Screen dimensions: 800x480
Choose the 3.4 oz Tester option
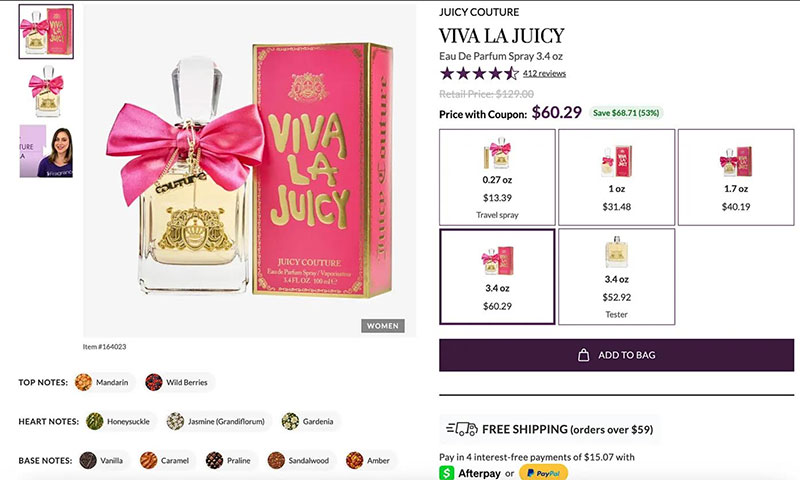pos(616,276)
